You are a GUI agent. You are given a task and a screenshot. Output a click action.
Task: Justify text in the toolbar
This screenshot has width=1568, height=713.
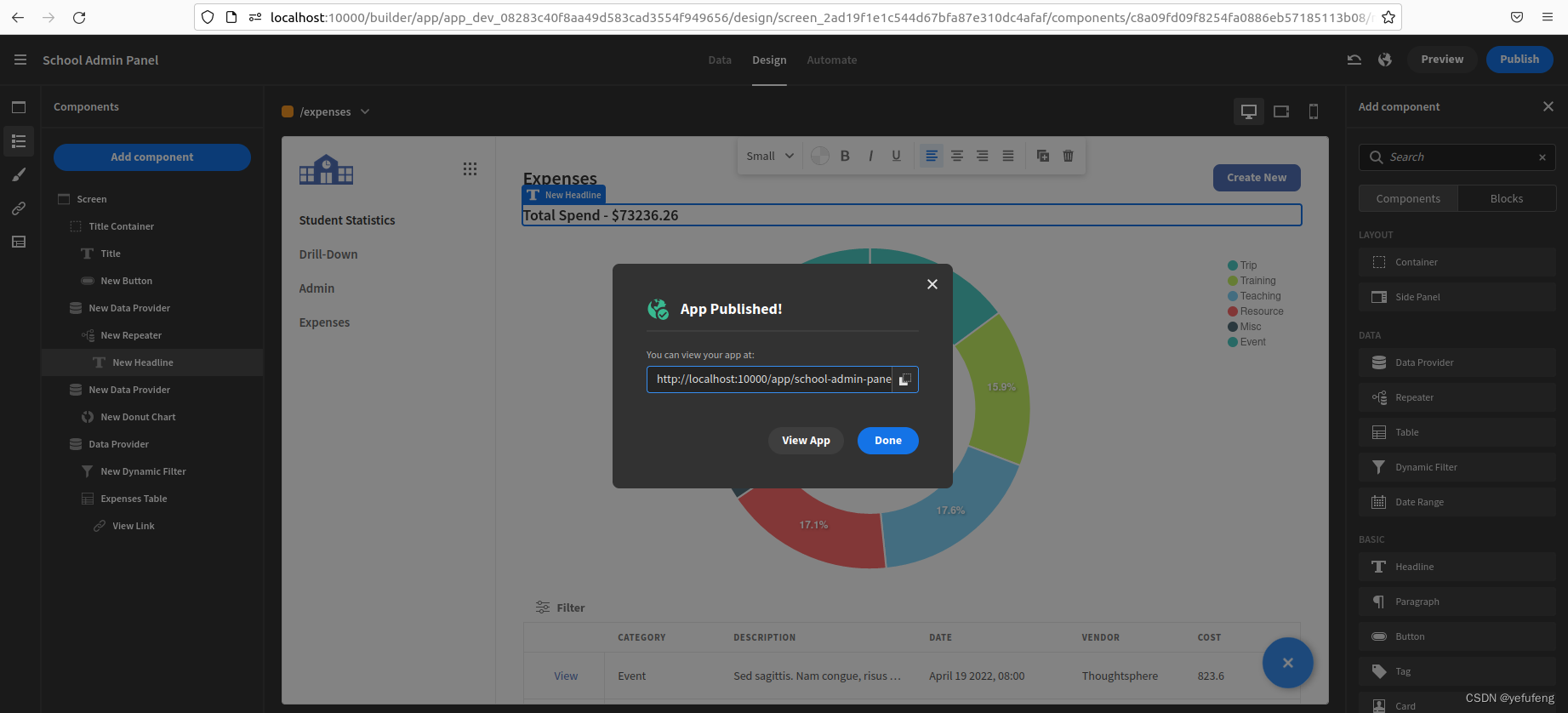[x=1008, y=156]
